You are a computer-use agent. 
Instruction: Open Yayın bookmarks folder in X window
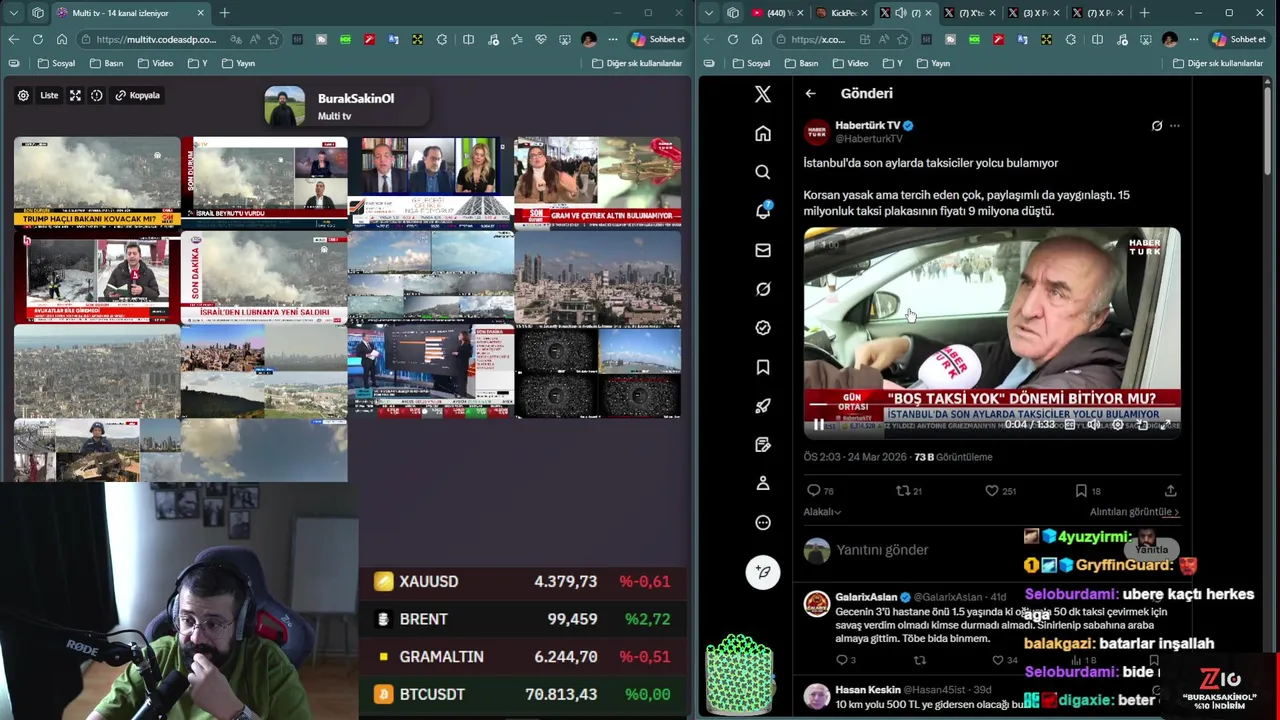click(934, 63)
